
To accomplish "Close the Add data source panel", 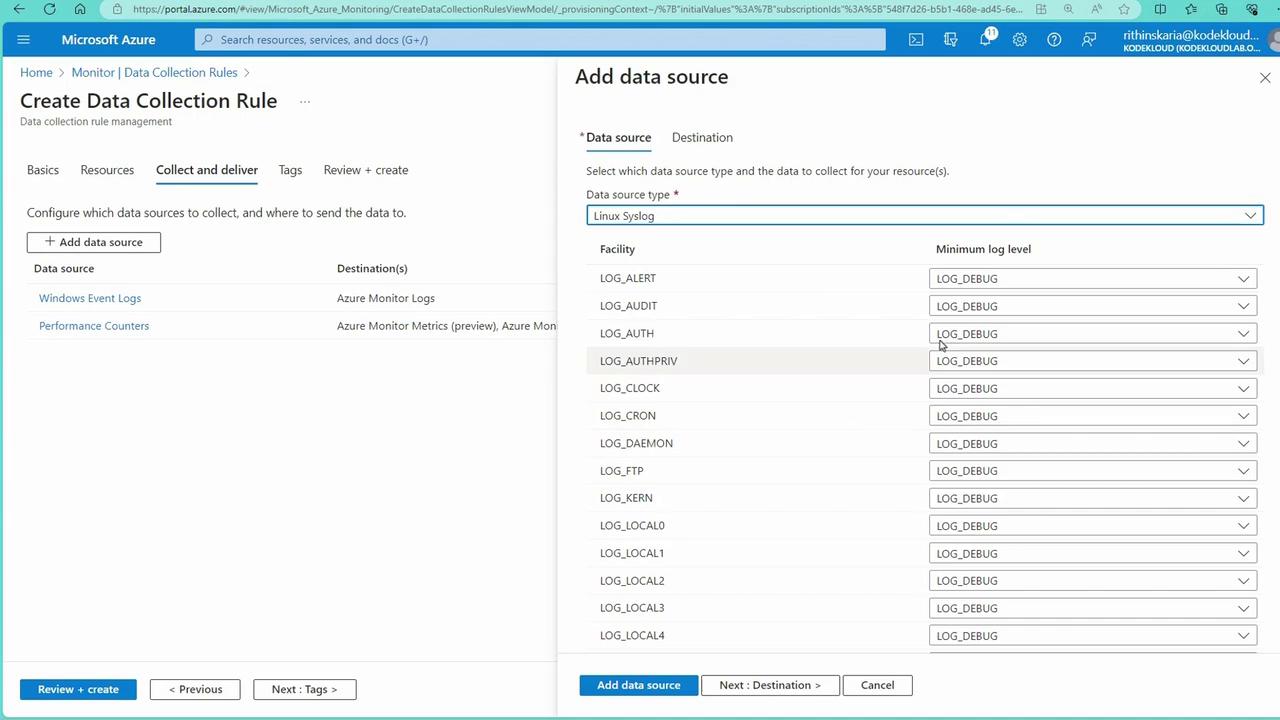I will point(1264,78).
